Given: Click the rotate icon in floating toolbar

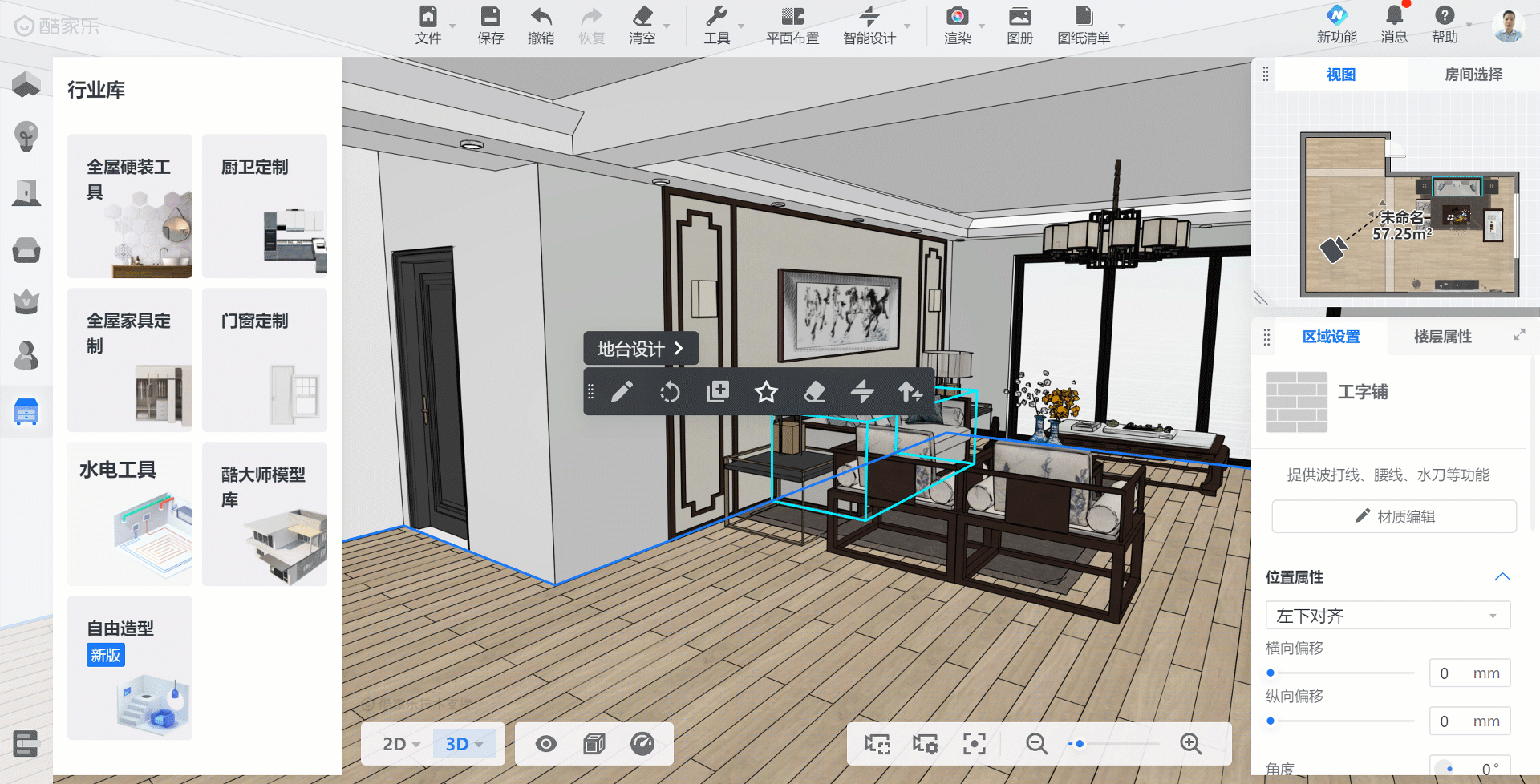Looking at the screenshot, I should (670, 392).
